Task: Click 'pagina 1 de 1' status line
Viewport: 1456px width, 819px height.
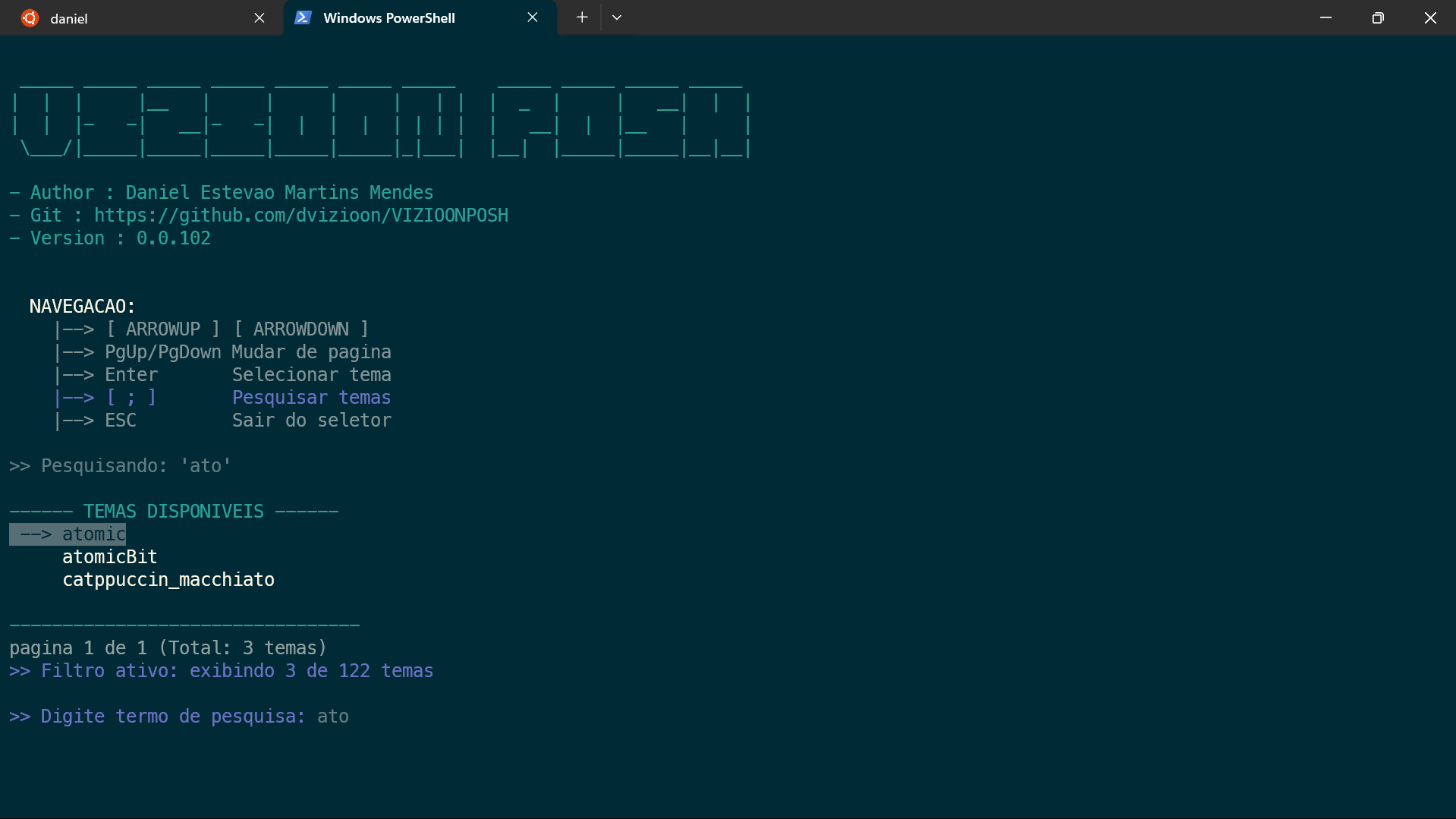Action: pyautogui.click(x=168, y=648)
